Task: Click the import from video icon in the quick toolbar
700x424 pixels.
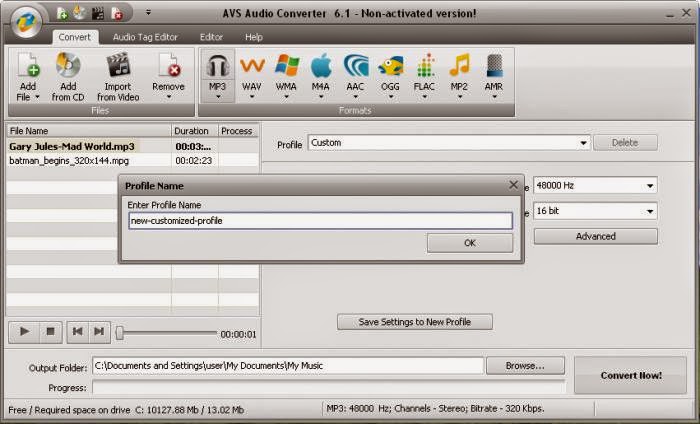Action: click(x=98, y=14)
